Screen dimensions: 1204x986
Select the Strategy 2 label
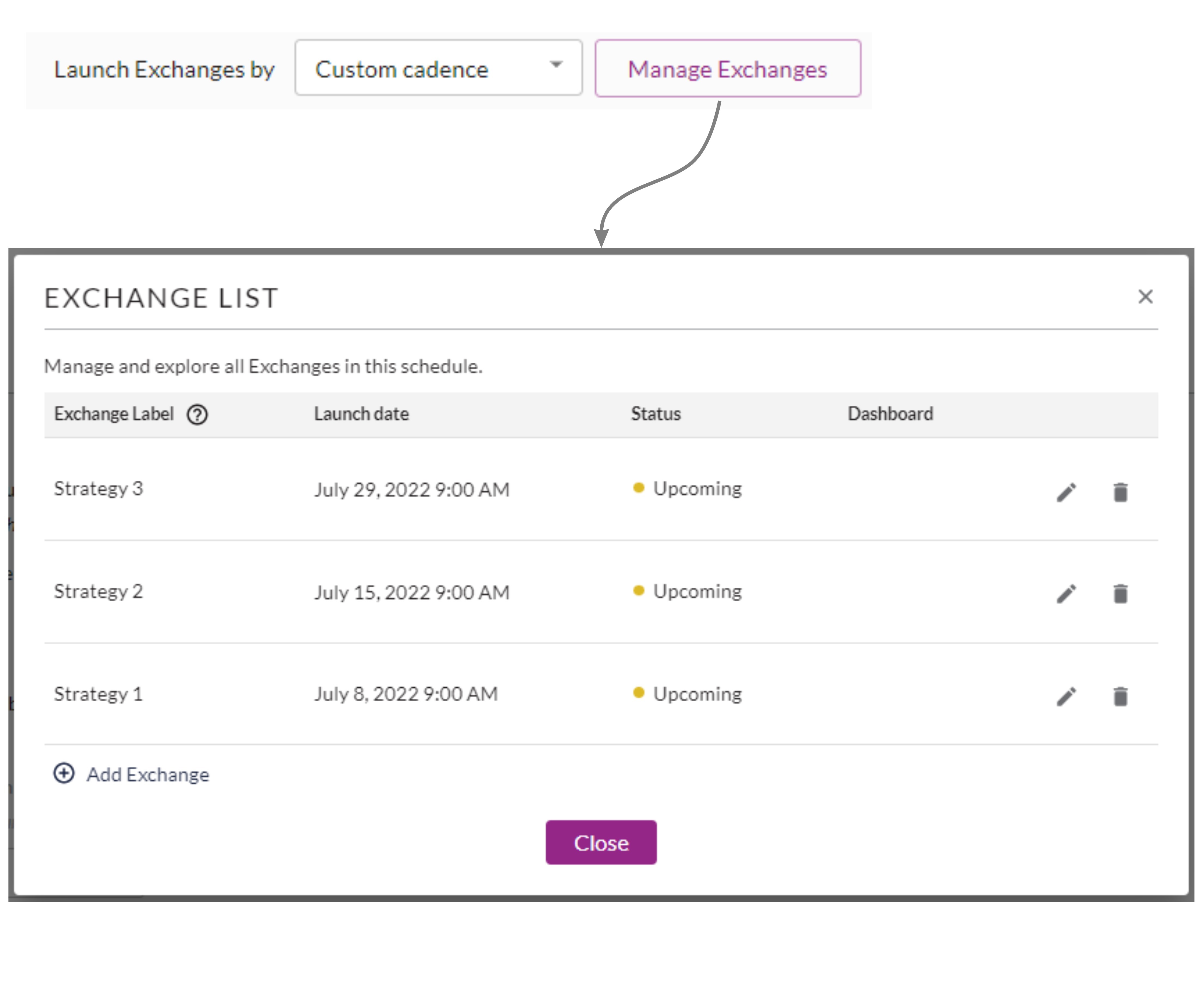coord(98,592)
